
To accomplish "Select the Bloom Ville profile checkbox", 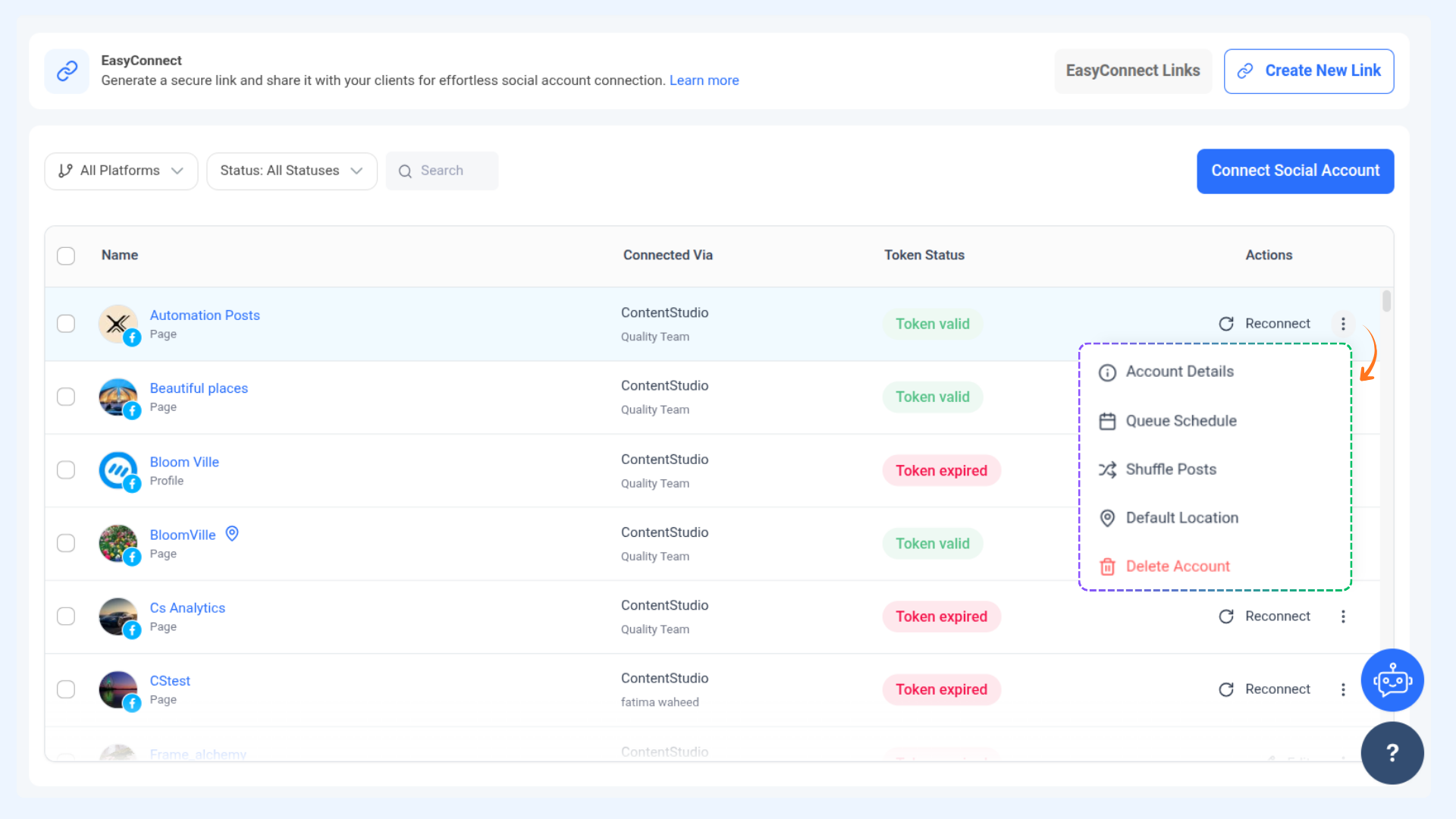I will pos(66,470).
